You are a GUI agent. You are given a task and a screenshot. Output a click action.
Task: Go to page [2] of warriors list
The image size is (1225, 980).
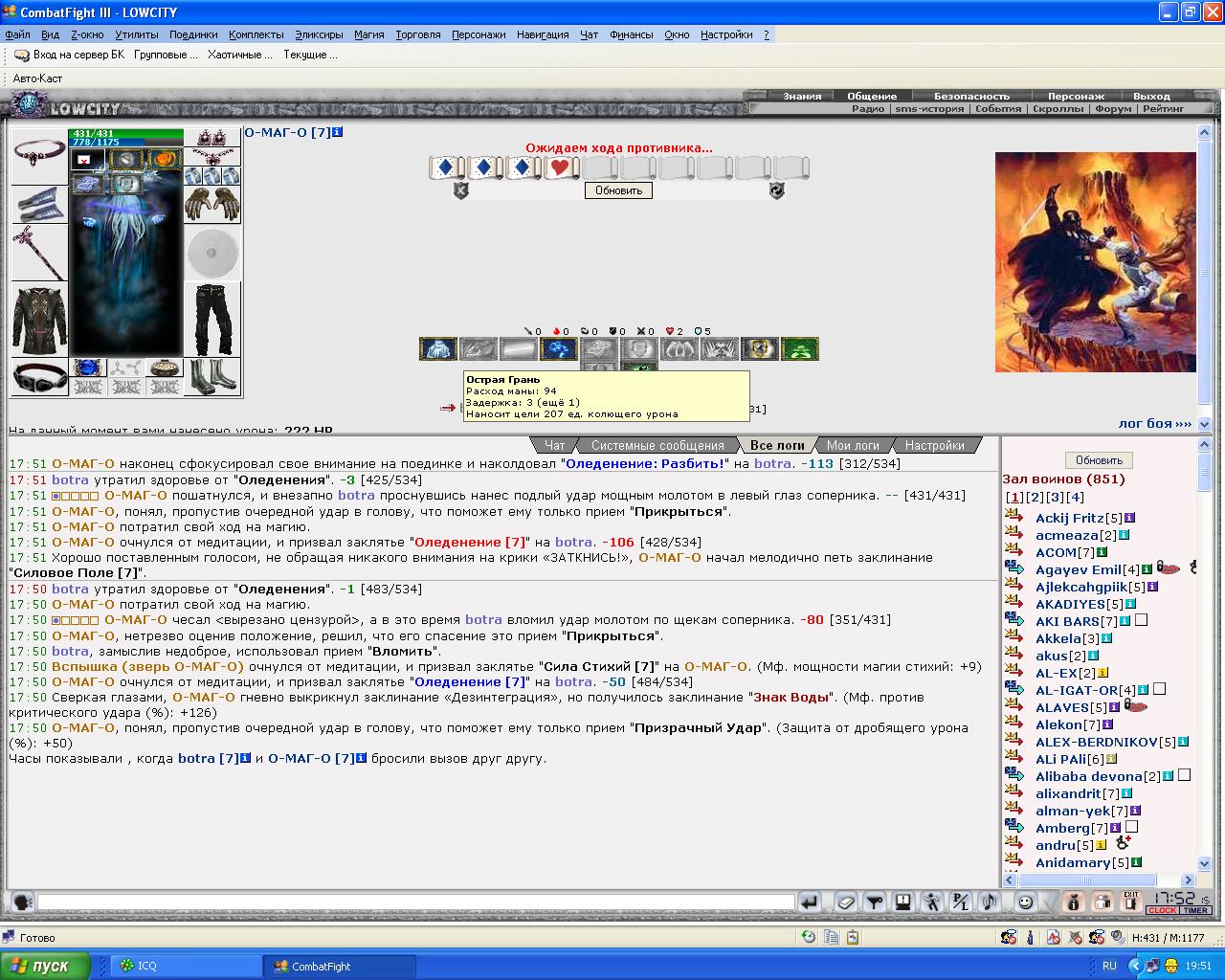click(1035, 498)
